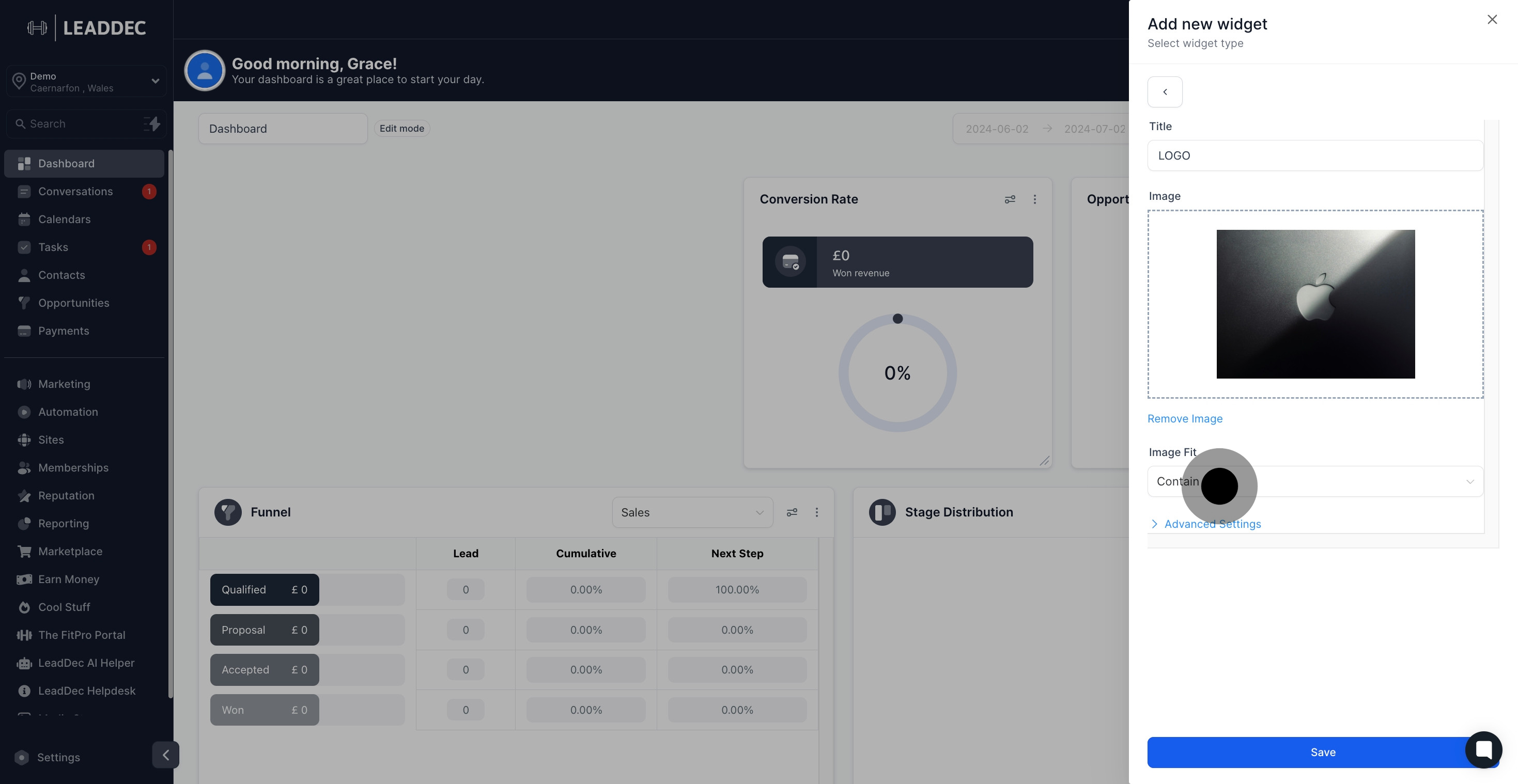The image size is (1518, 784).
Task: Open the Demo location switcher dropdown
Action: [x=87, y=81]
